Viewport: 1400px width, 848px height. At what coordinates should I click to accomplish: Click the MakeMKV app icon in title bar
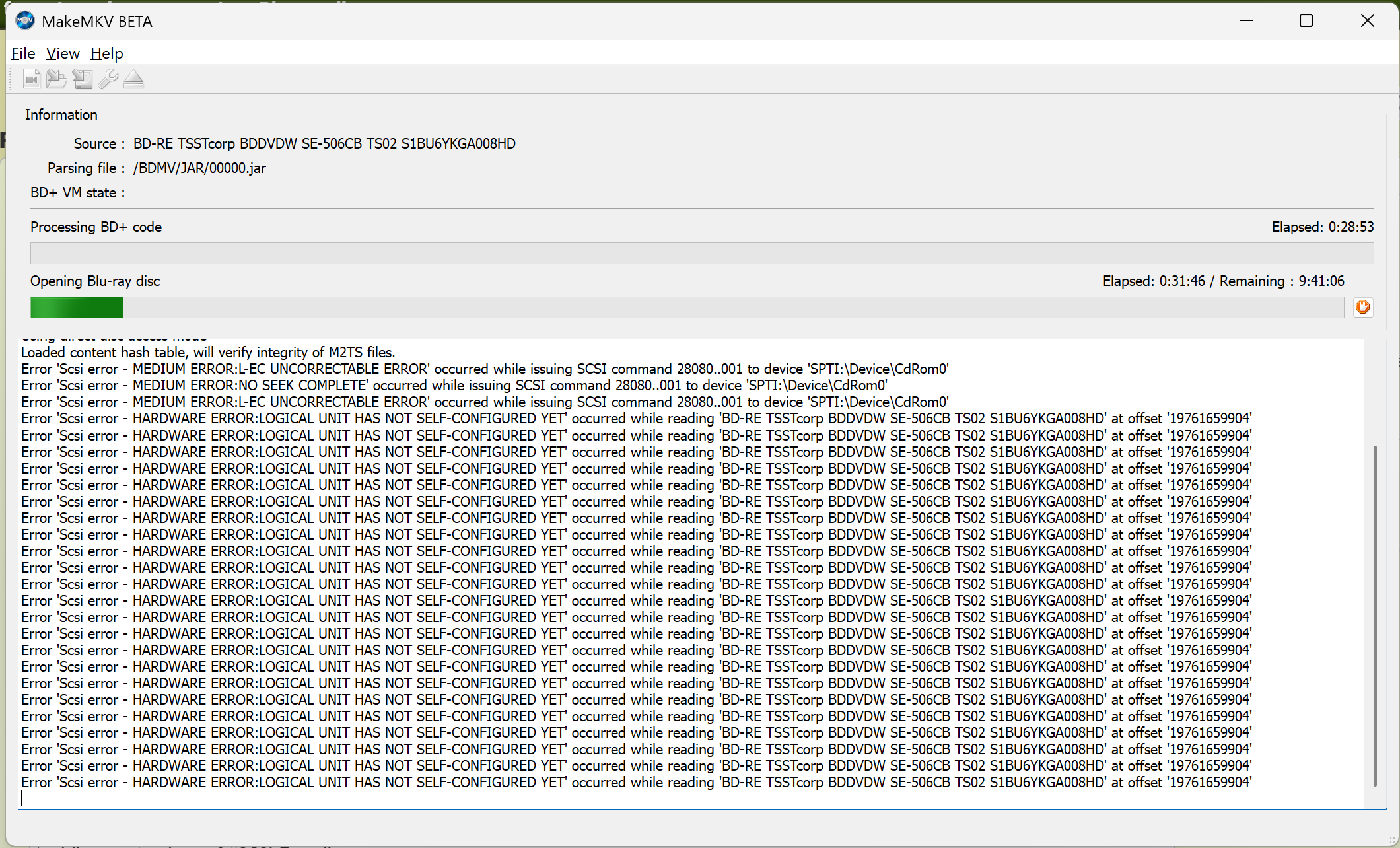point(24,21)
